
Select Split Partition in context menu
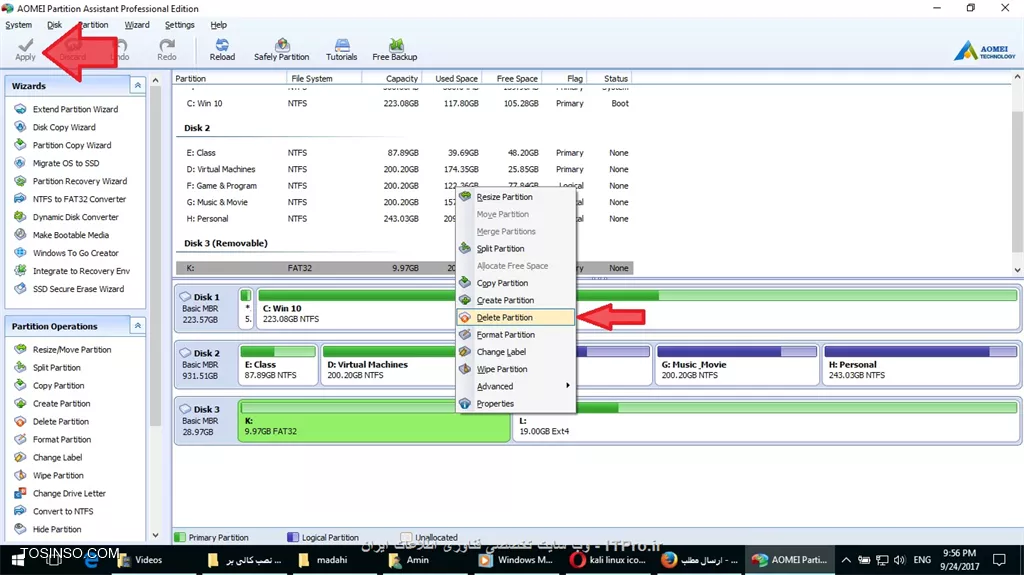pyautogui.click(x=516, y=248)
